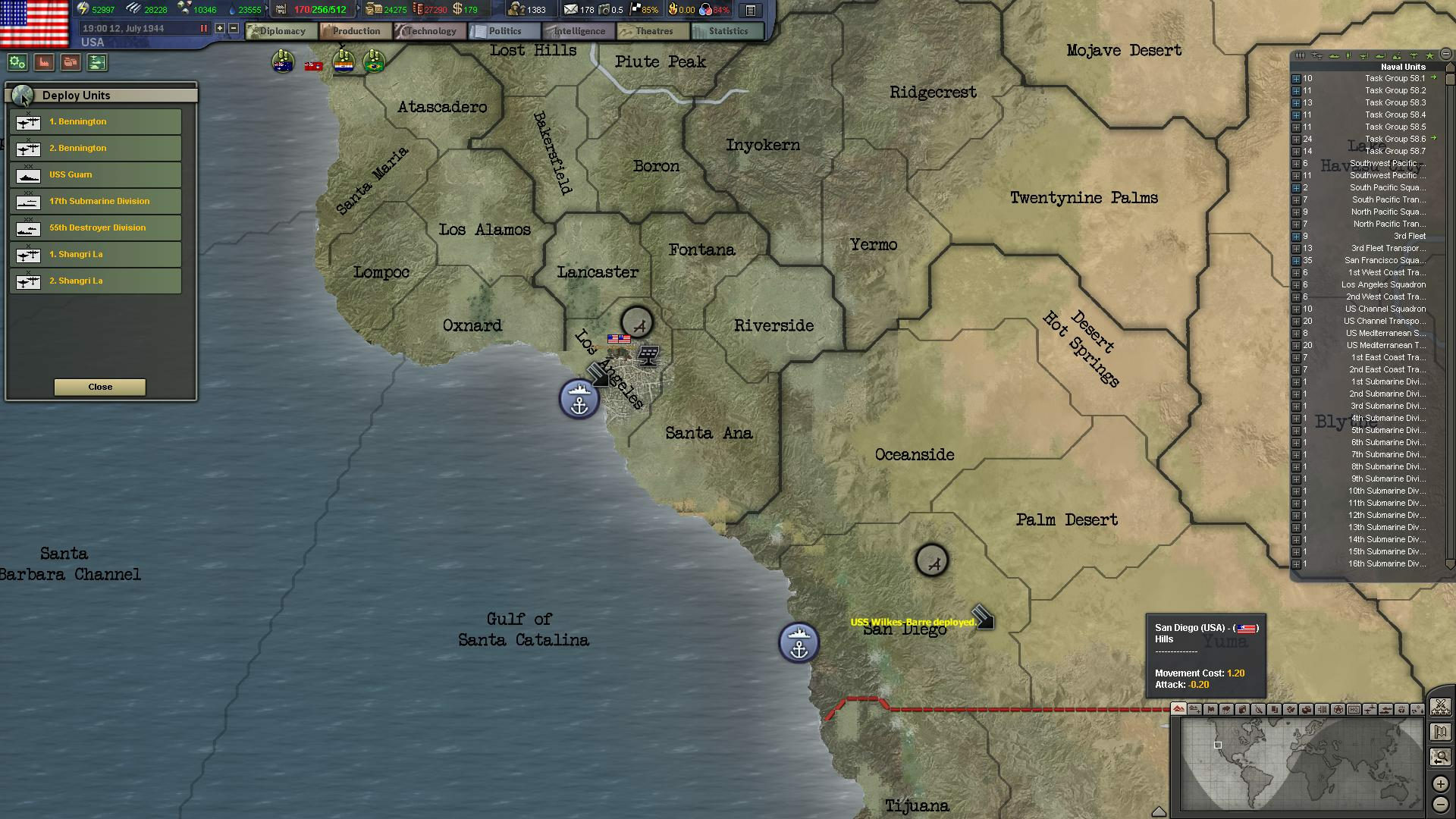
Task: Expand Task Group 58.1 using its plus box
Action: point(1296,78)
